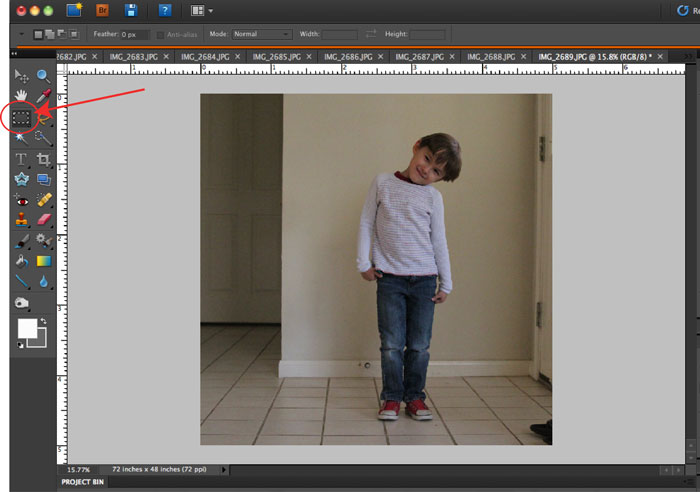This screenshot has height=492, width=700.
Task: Close the IMG_2685.JPG tab
Action: (x=309, y=57)
